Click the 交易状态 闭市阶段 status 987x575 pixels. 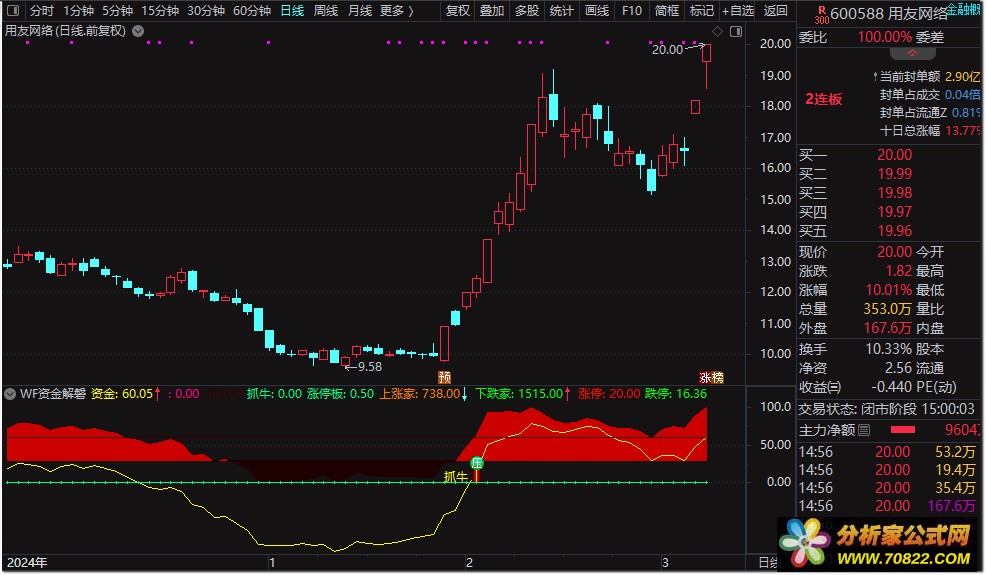888,409
